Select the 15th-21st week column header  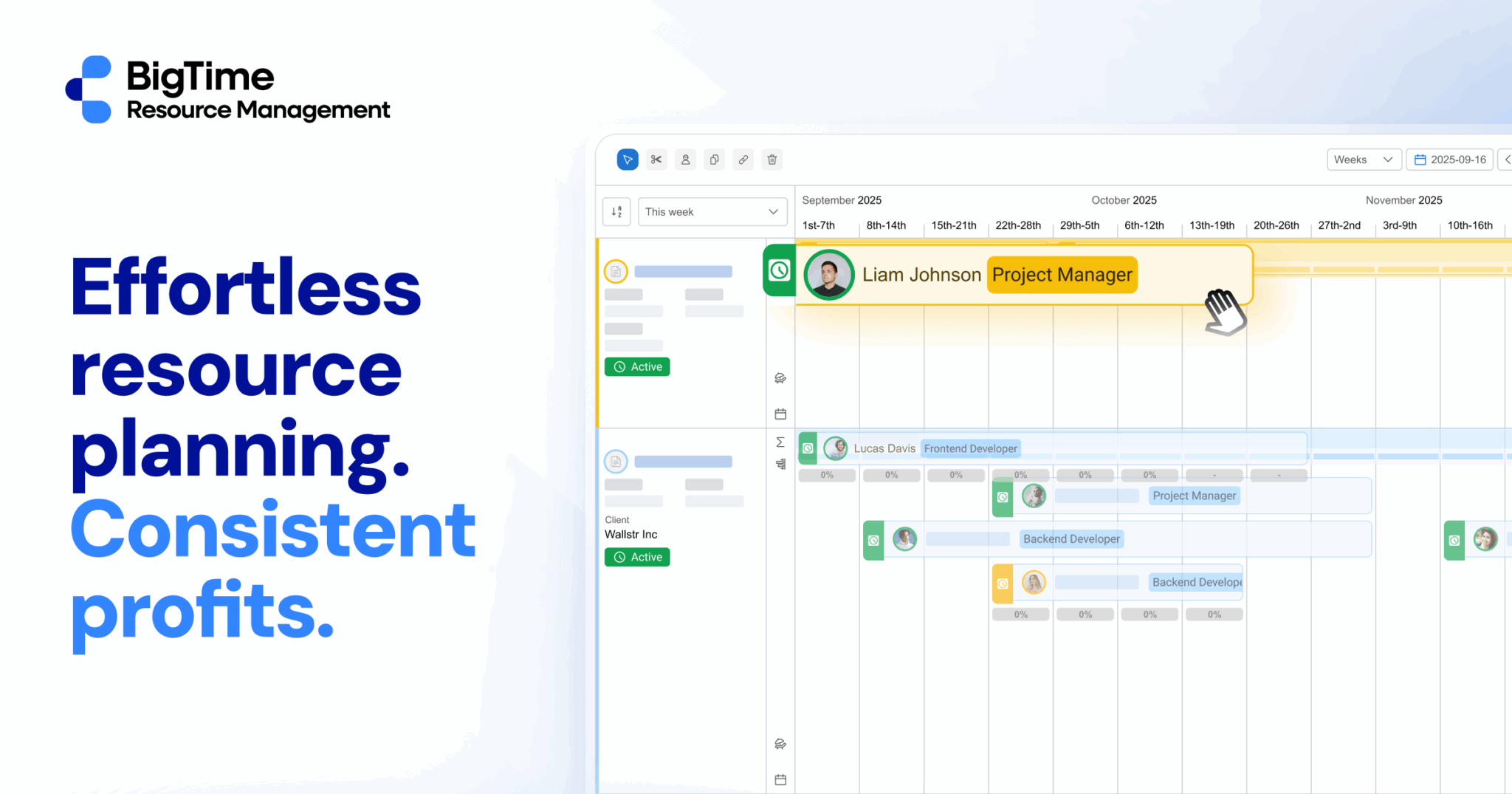point(953,225)
